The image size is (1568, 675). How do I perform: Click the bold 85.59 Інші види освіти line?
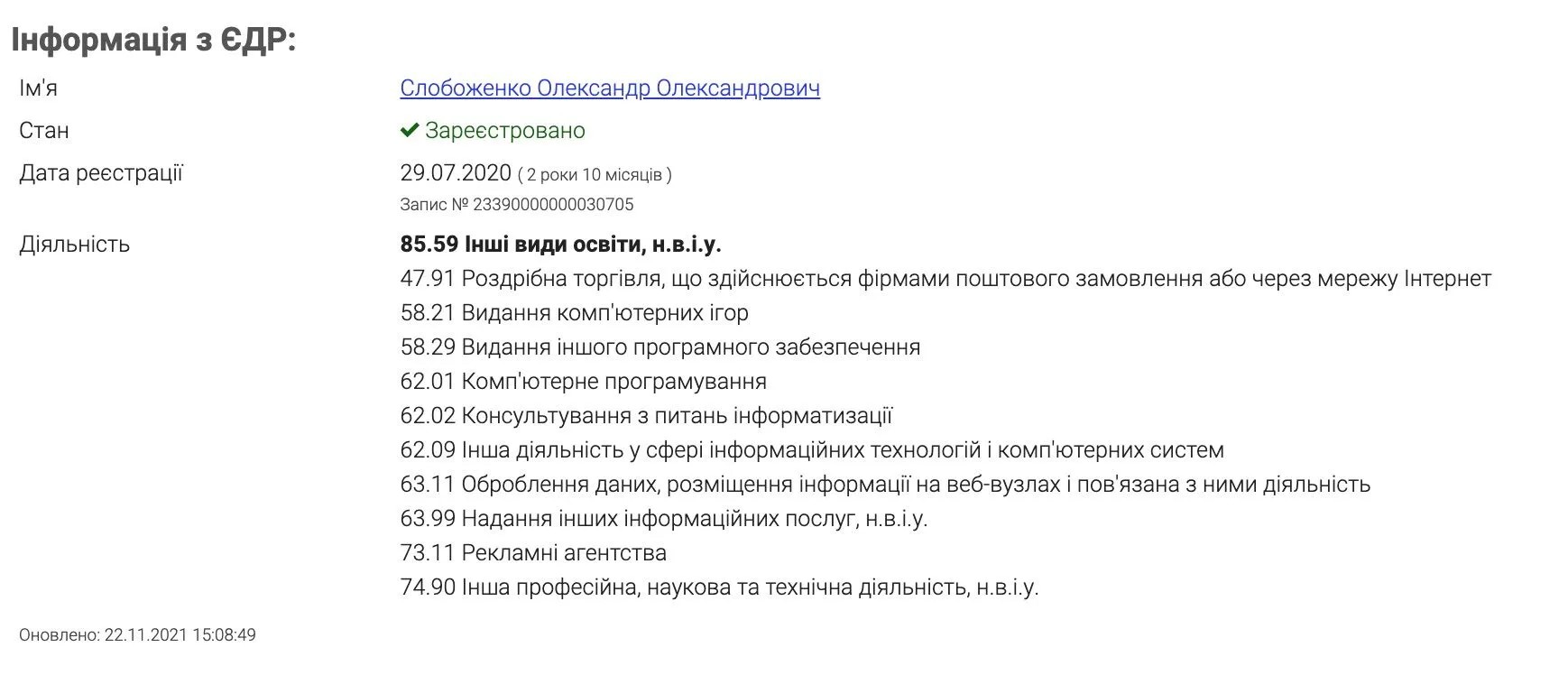(560, 245)
